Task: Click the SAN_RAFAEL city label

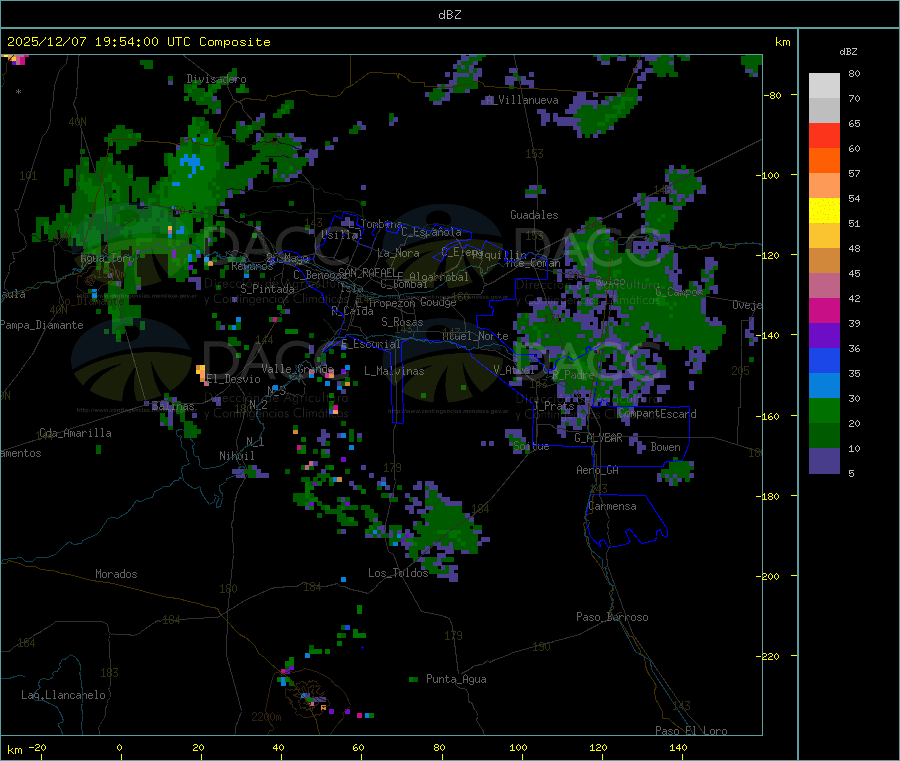Action: click(x=366, y=272)
